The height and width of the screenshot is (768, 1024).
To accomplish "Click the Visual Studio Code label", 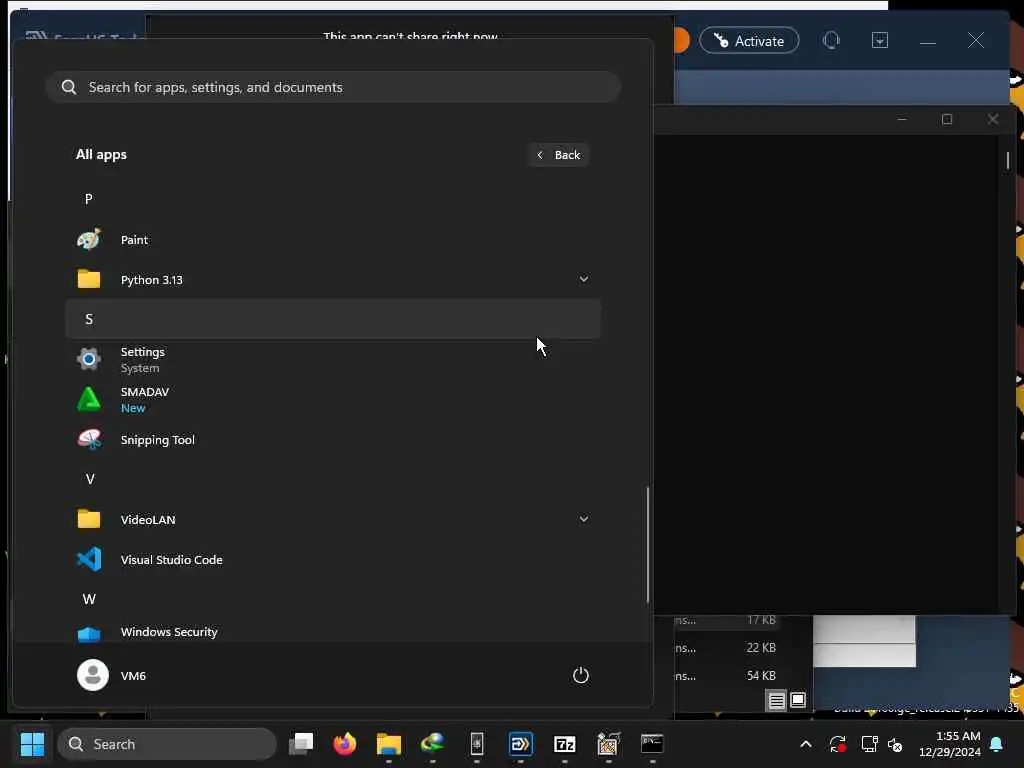I will (172, 560).
